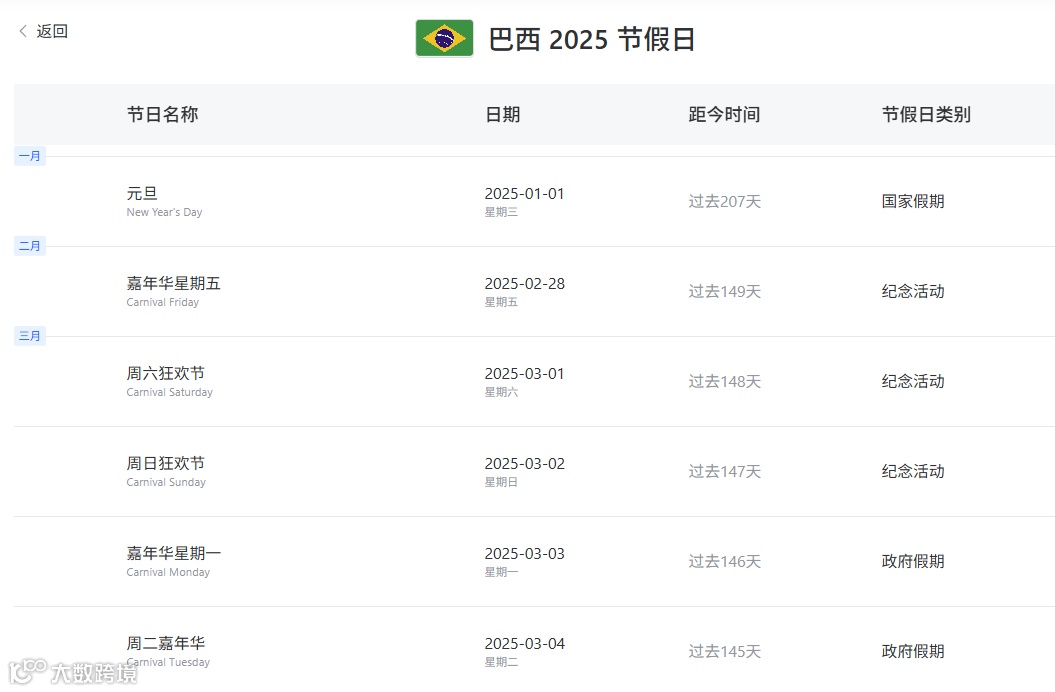
Task: Click the Brazil flag icon
Action: pos(444,38)
